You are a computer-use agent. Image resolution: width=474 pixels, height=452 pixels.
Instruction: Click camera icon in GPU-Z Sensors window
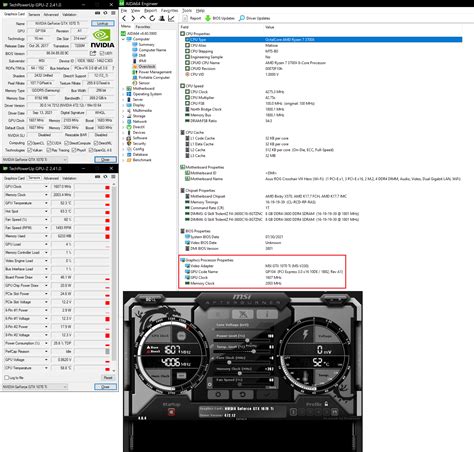tap(97, 177)
